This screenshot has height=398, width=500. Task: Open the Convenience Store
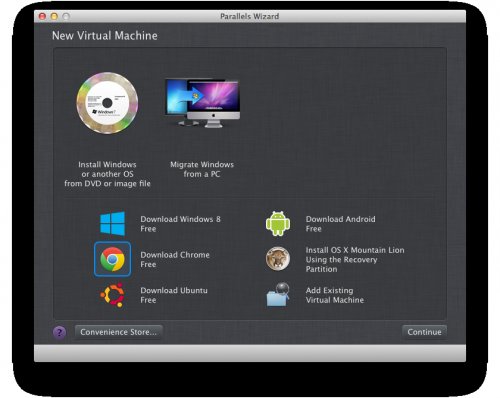pos(118,332)
